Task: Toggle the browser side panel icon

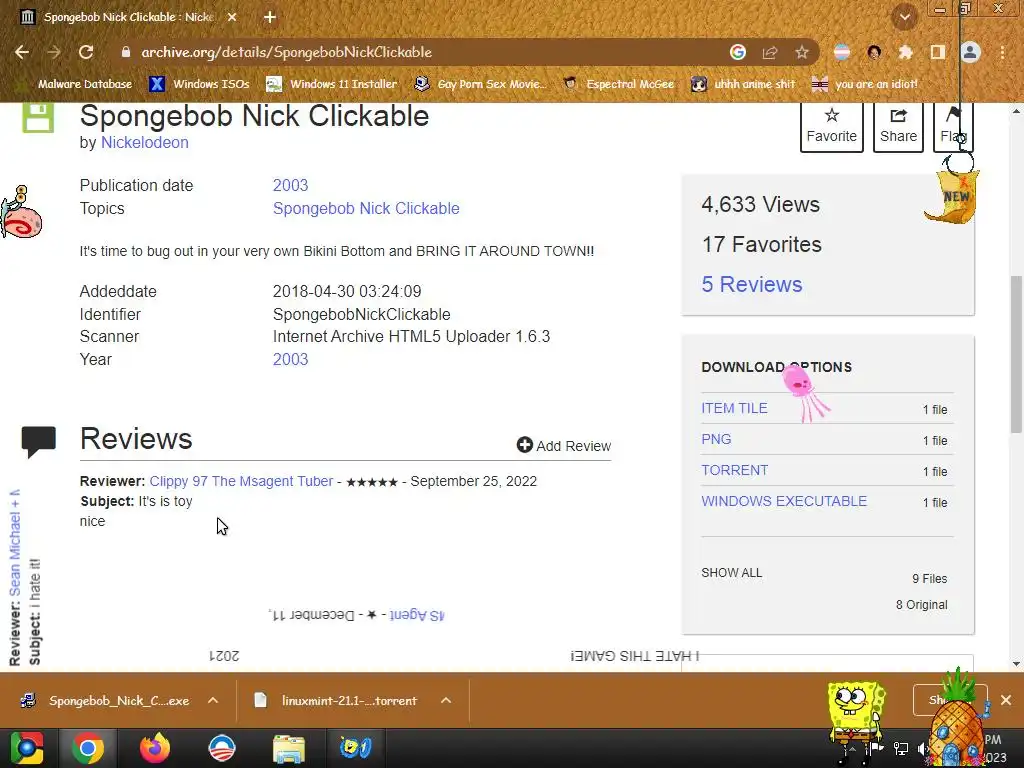Action: click(x=938, y=52)
